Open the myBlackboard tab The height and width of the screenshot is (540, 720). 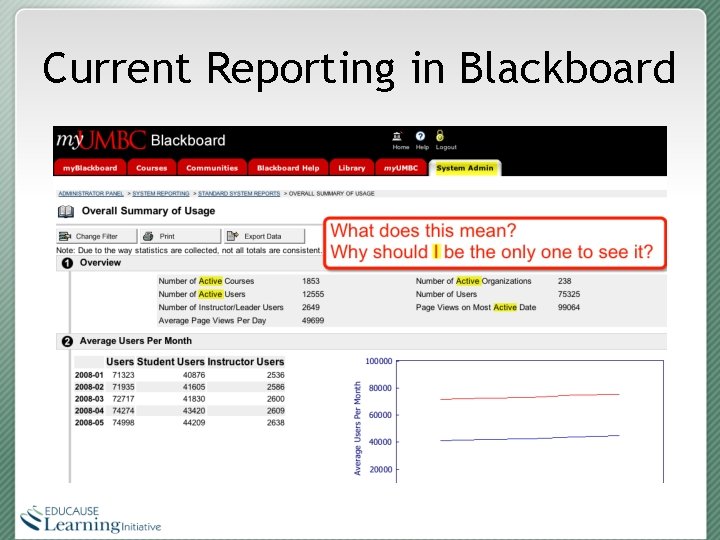90,168
